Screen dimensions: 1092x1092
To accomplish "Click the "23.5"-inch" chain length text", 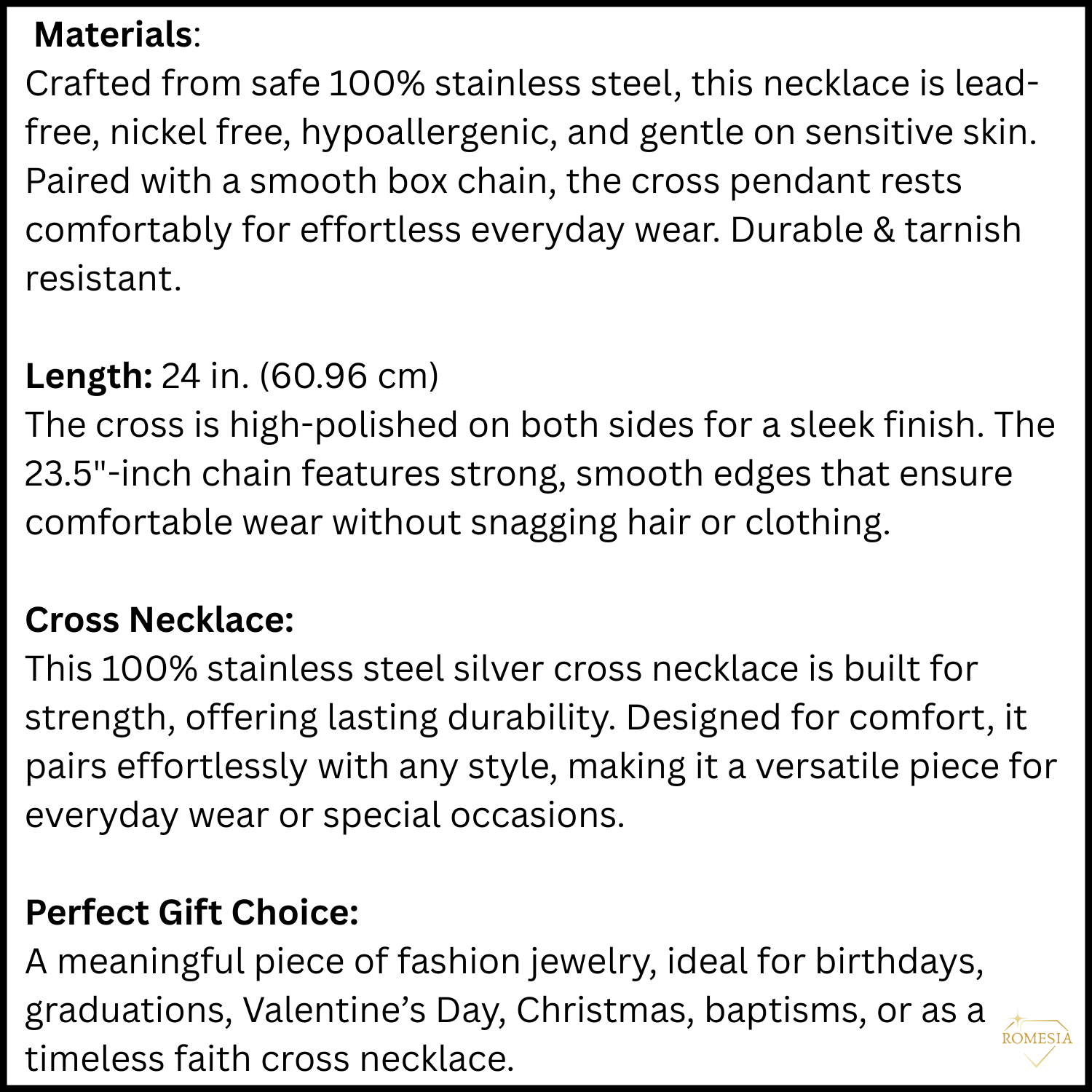I will 108,474.
